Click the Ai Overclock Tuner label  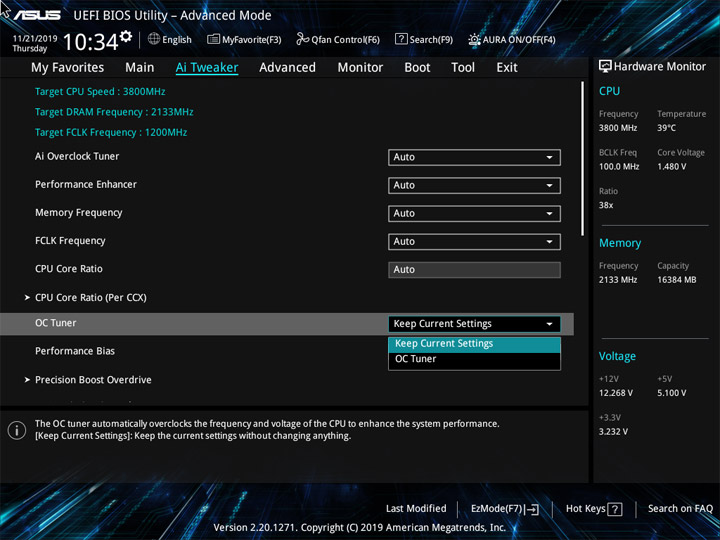click(x=77, y=156)
